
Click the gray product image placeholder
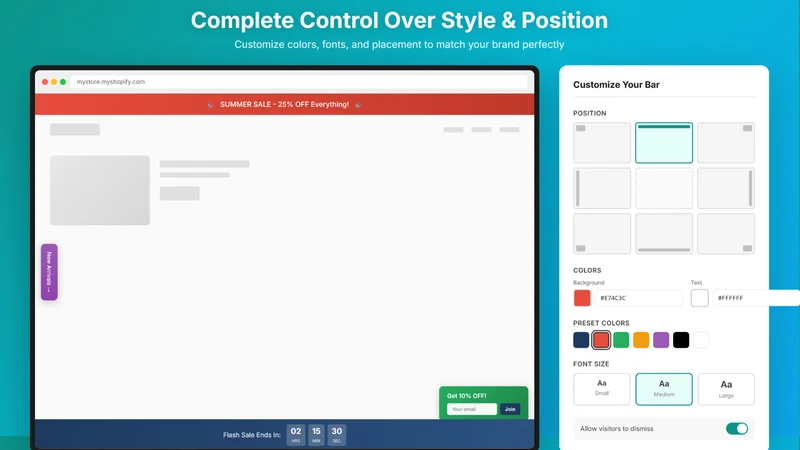click(100, 190)
